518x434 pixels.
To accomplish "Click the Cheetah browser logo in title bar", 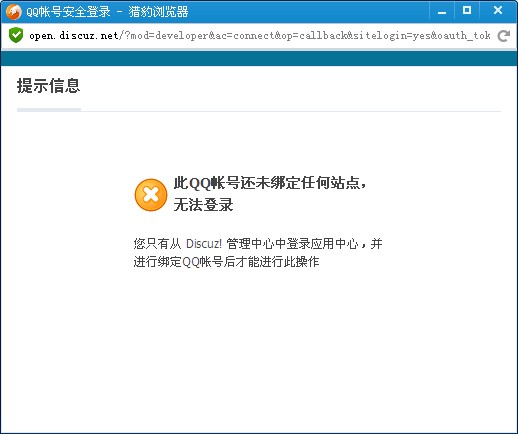I will 14,11.
